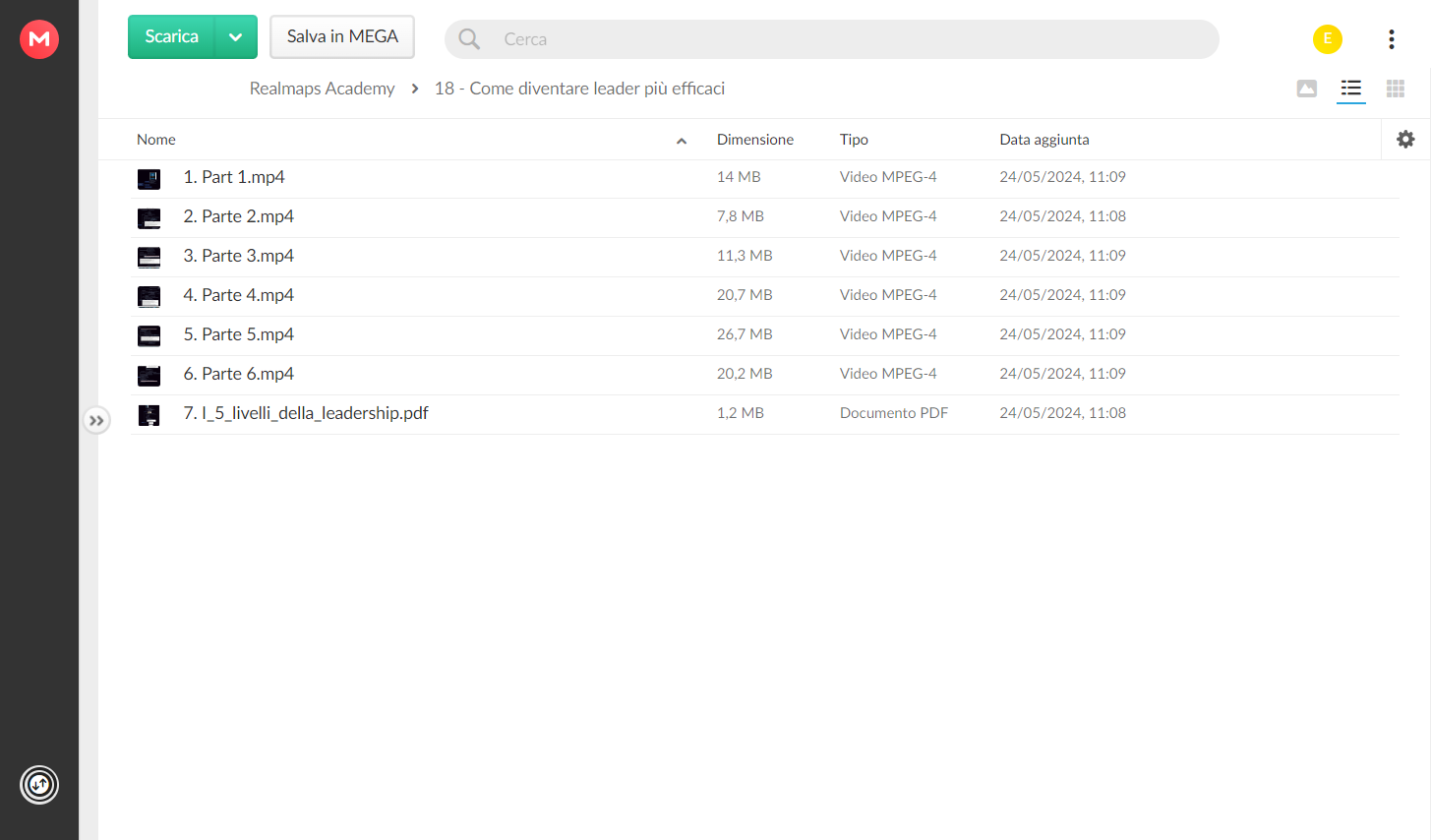Image resolution: width=1431 pixels, height=840 pixels.
Task: Open the Scarica dropdown arrow
Action: point(236,37)
